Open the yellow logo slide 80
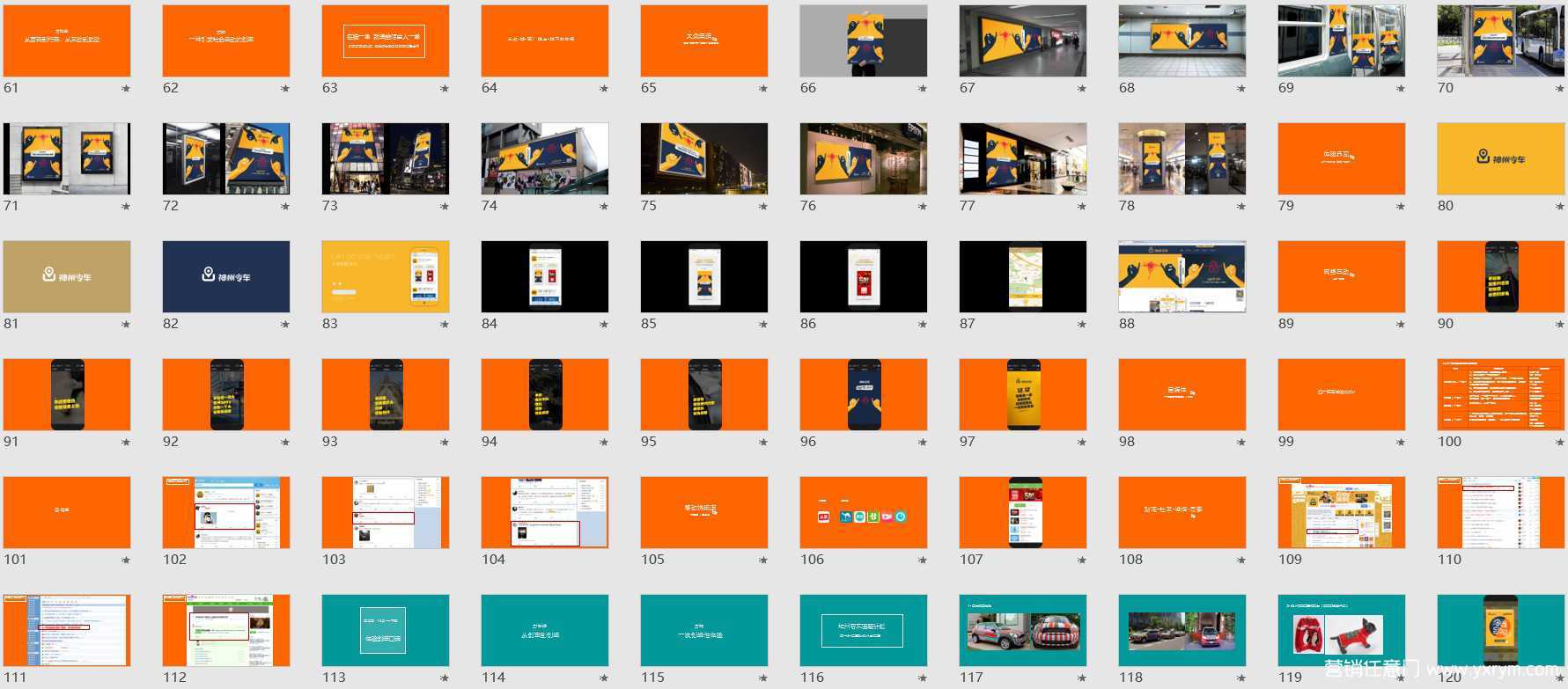The height and width of the screenshot is (689, 1568). coord(1500,158)
